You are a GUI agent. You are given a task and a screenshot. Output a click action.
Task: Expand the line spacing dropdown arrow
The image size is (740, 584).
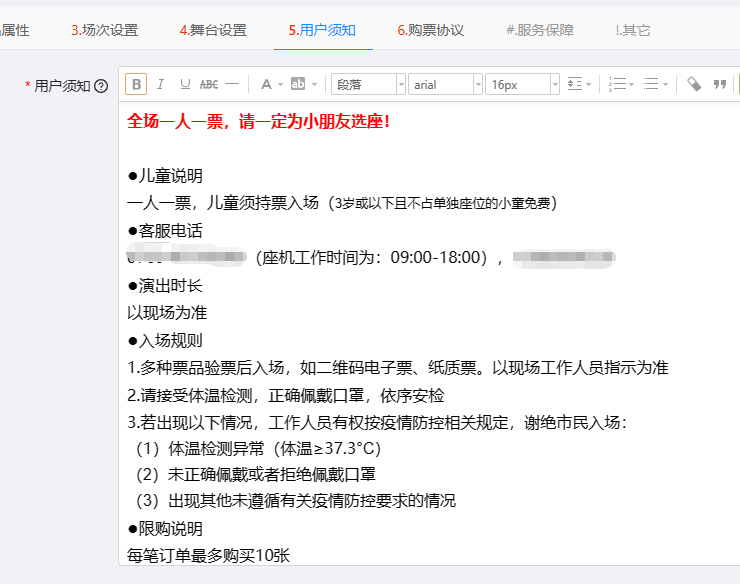tap(588, 85)
